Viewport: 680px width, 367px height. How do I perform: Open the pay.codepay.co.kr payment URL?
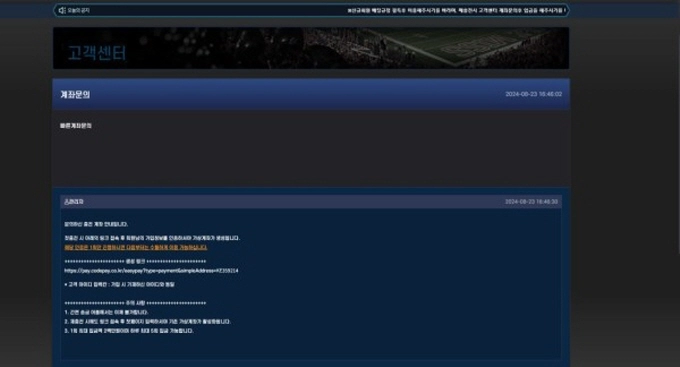(x=151, y=271)
